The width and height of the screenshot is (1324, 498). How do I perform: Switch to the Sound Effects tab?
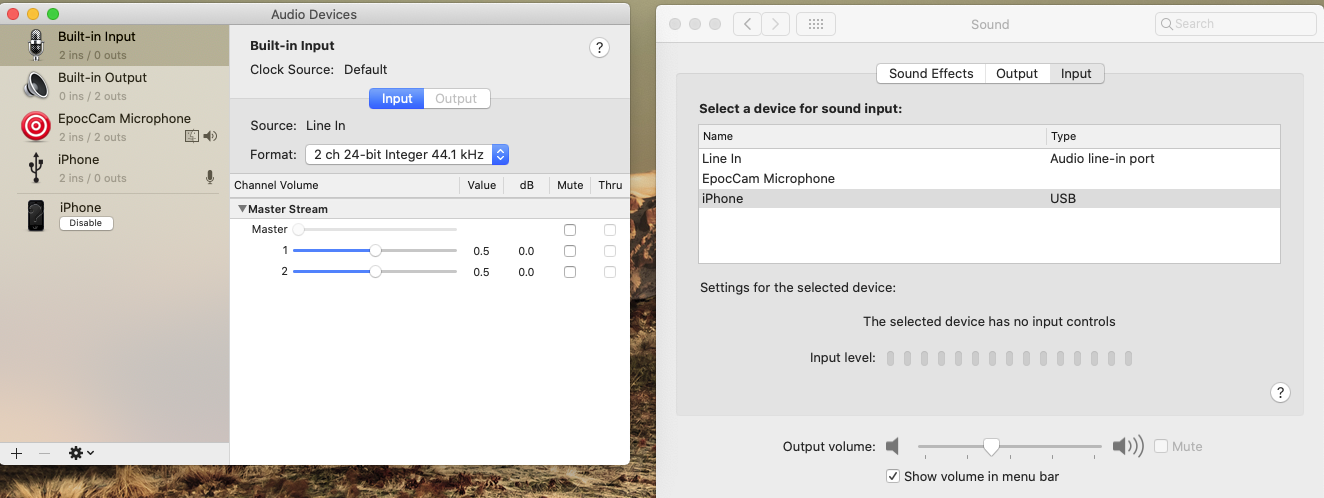point(930,73)
